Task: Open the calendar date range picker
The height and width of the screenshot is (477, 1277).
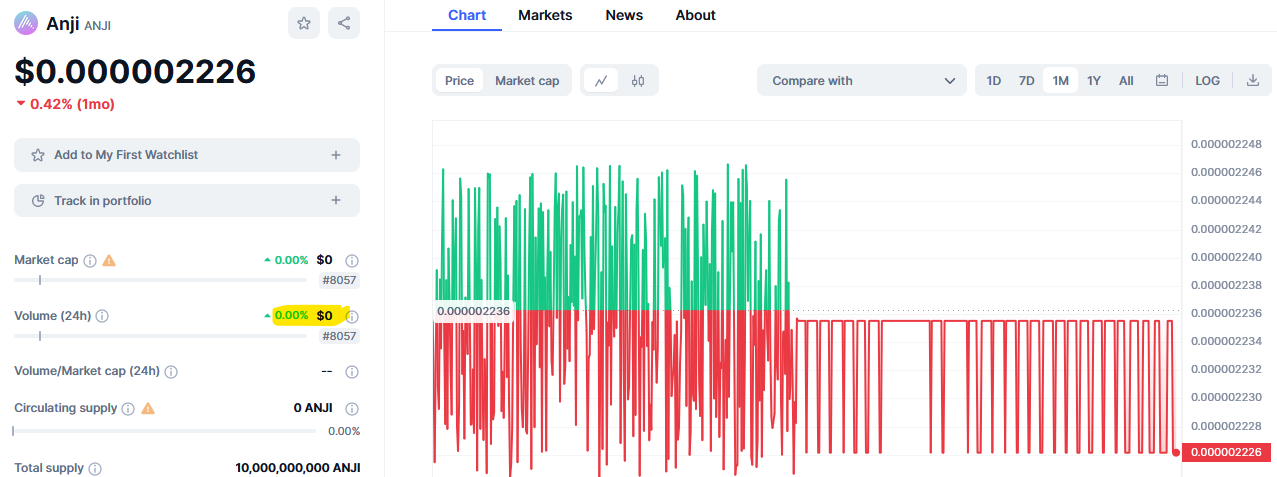Action: coord(1162,81)
